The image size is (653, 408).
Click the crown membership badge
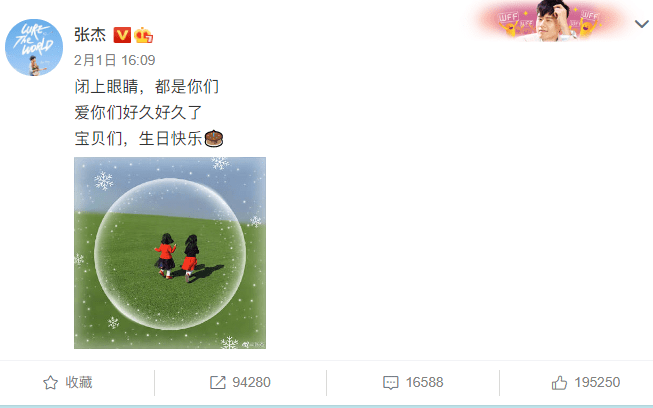tap(143, 35)
